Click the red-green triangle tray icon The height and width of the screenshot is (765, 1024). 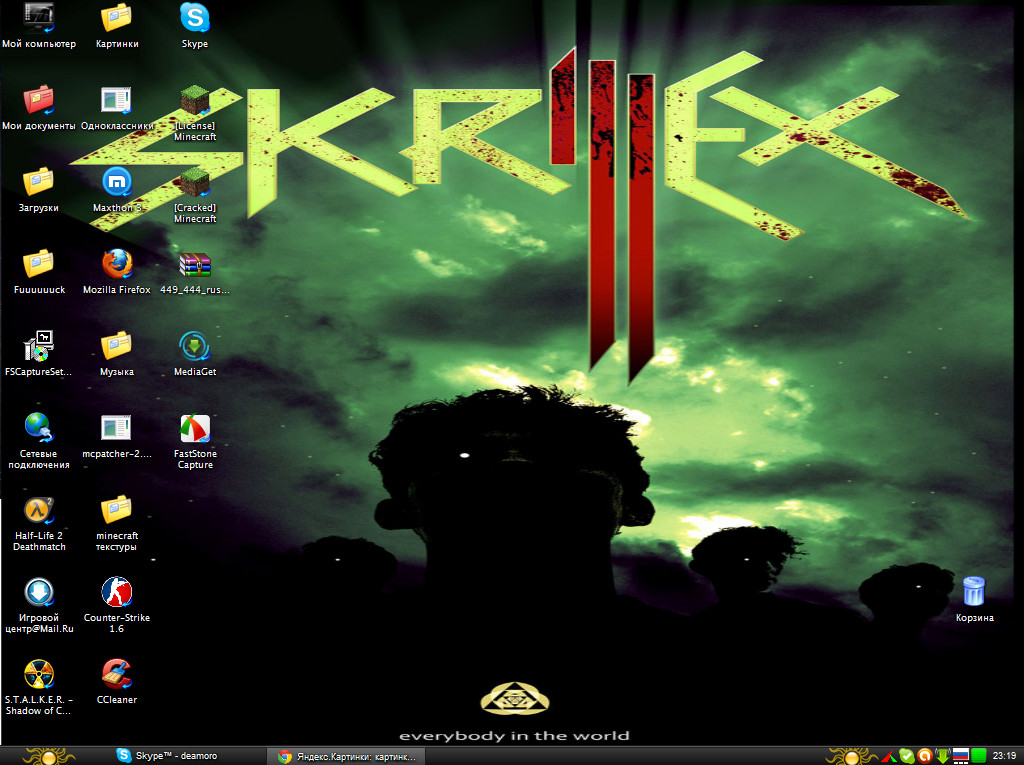pyautogui.click(x=889, y=757)
